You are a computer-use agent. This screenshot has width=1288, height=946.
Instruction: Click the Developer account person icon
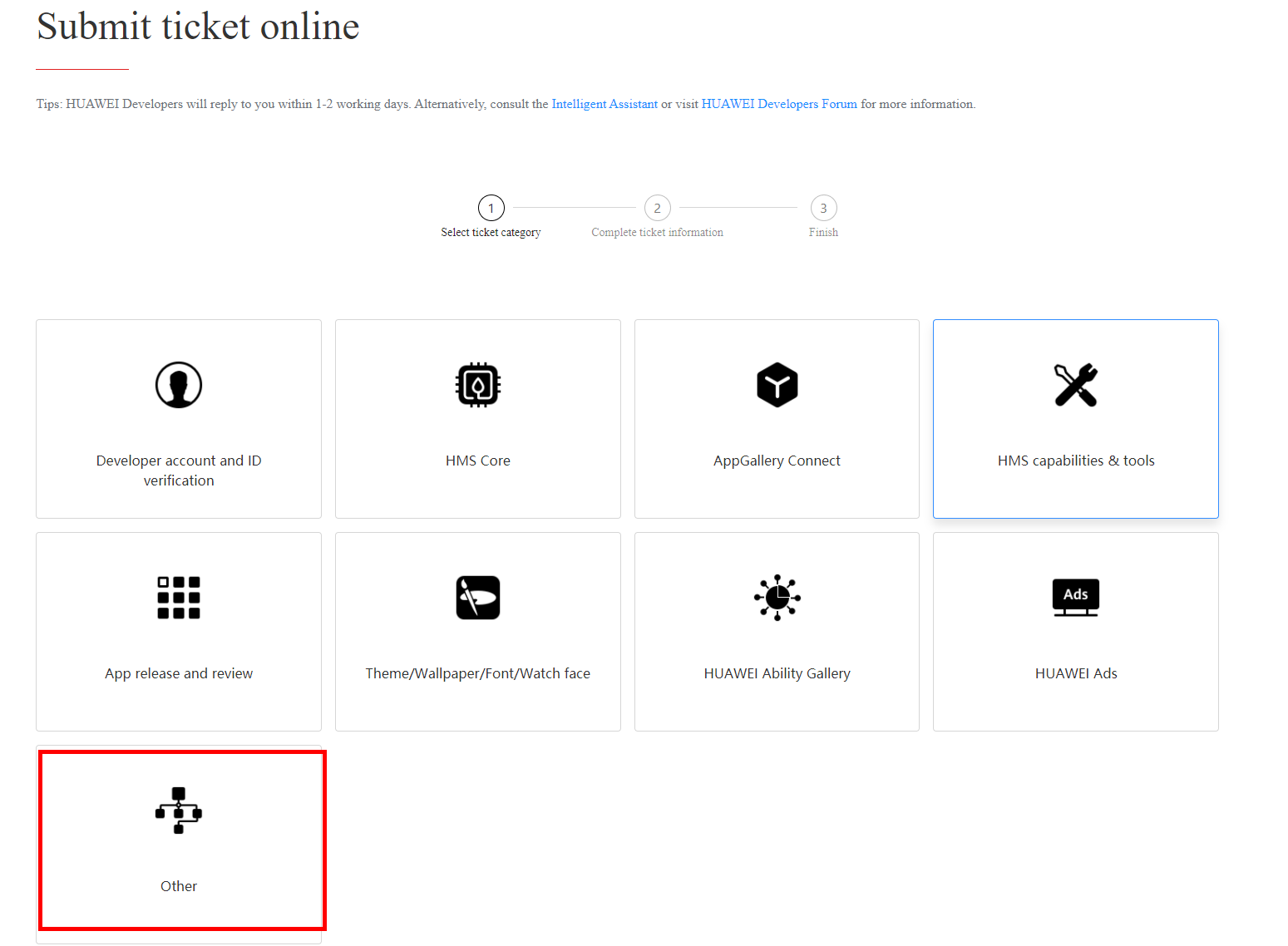[x=179, y=385]
